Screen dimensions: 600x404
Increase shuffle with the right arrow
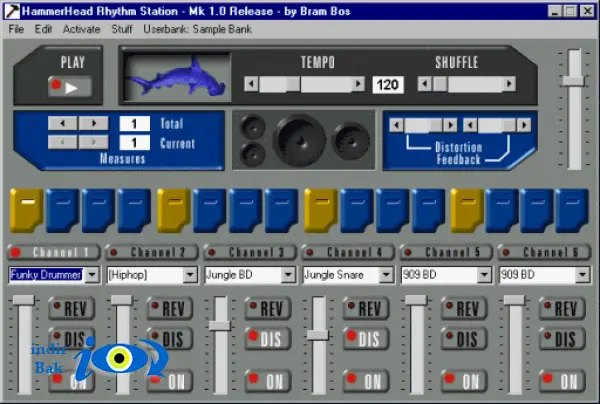click(x=509, y=84)
